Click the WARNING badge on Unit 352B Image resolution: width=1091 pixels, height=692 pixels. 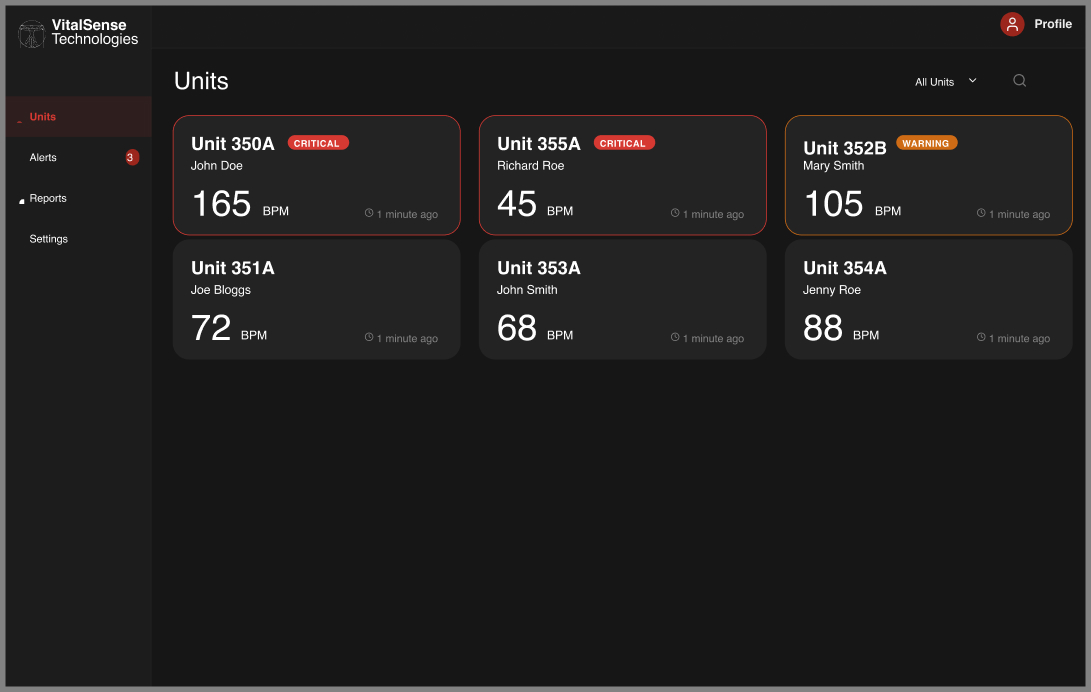926,143
